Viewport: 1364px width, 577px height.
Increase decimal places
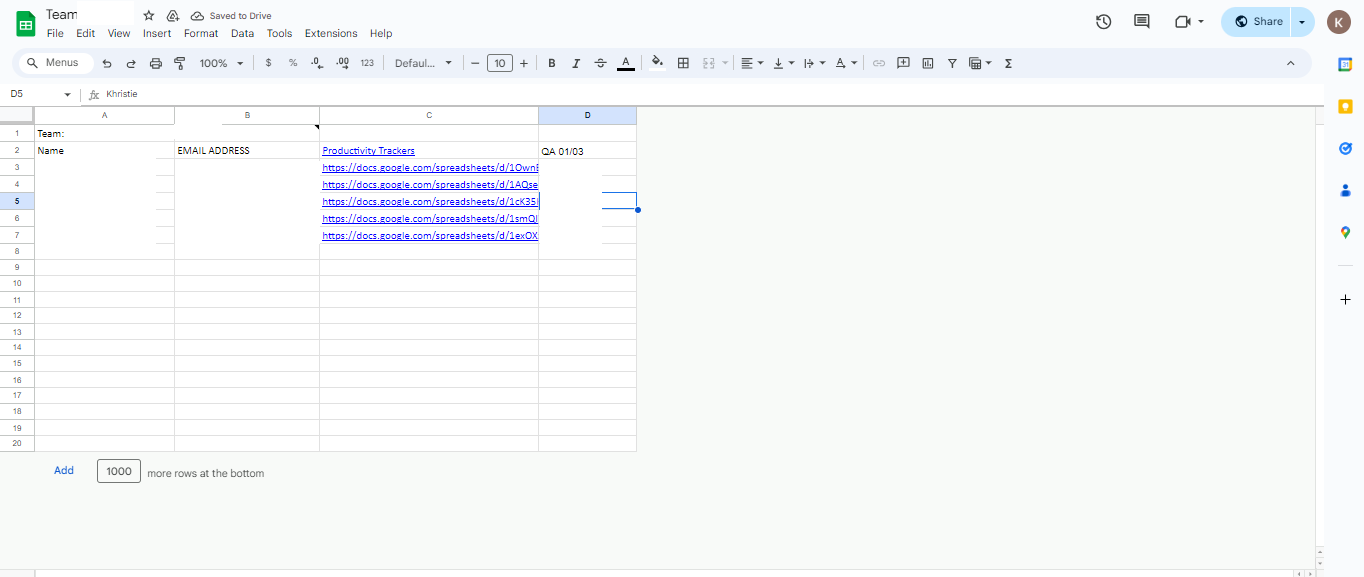(x=342, y=63)
